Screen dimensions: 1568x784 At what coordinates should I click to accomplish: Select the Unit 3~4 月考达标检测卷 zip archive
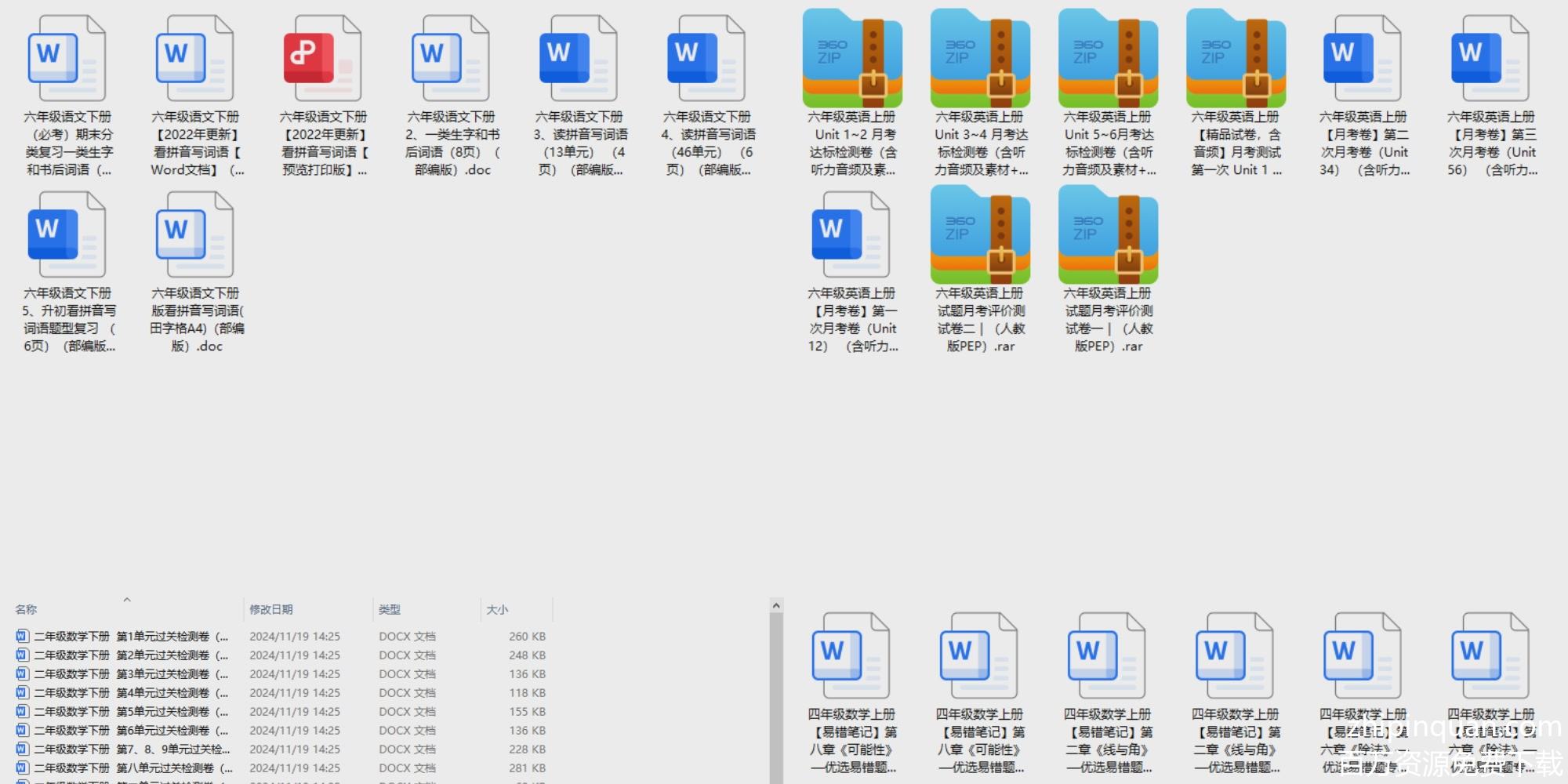tap(980, 60)
